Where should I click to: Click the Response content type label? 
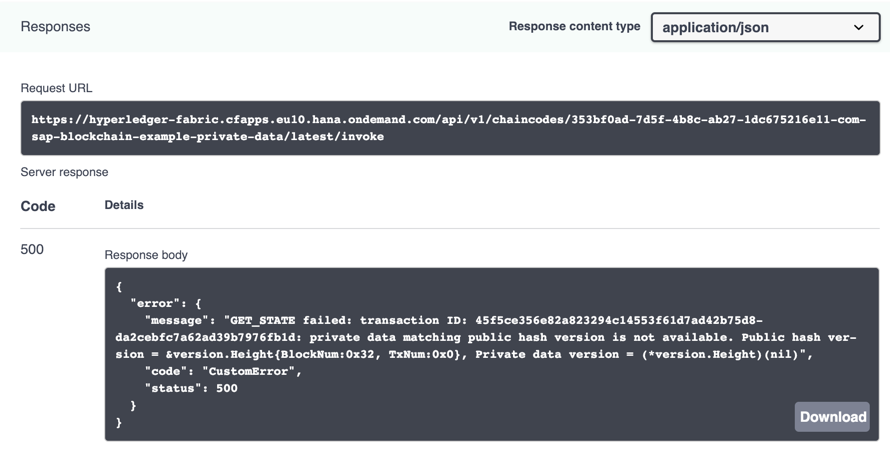pos(574,26)
